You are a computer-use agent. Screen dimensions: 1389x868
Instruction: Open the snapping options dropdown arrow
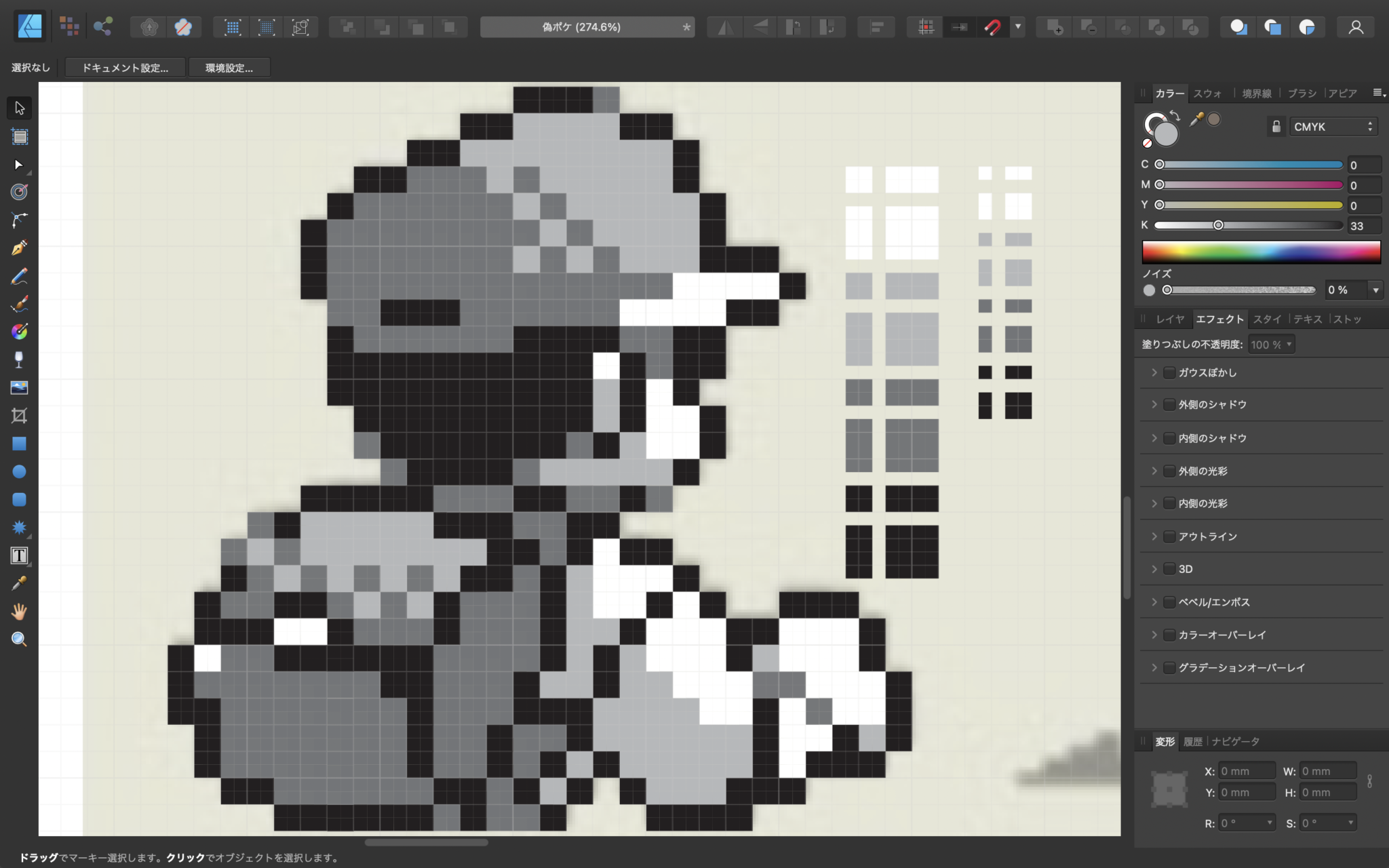point(1018,27)
